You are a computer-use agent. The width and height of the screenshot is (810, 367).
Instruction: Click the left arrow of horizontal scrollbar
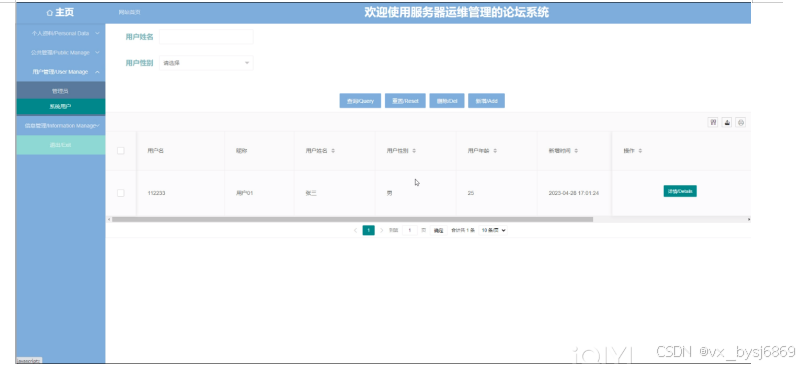click(x=108, y=219)
